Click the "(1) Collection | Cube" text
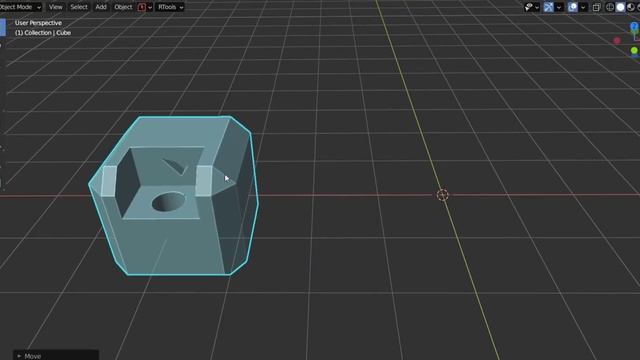This screenshot has height=360, width=640. [43, 33]
